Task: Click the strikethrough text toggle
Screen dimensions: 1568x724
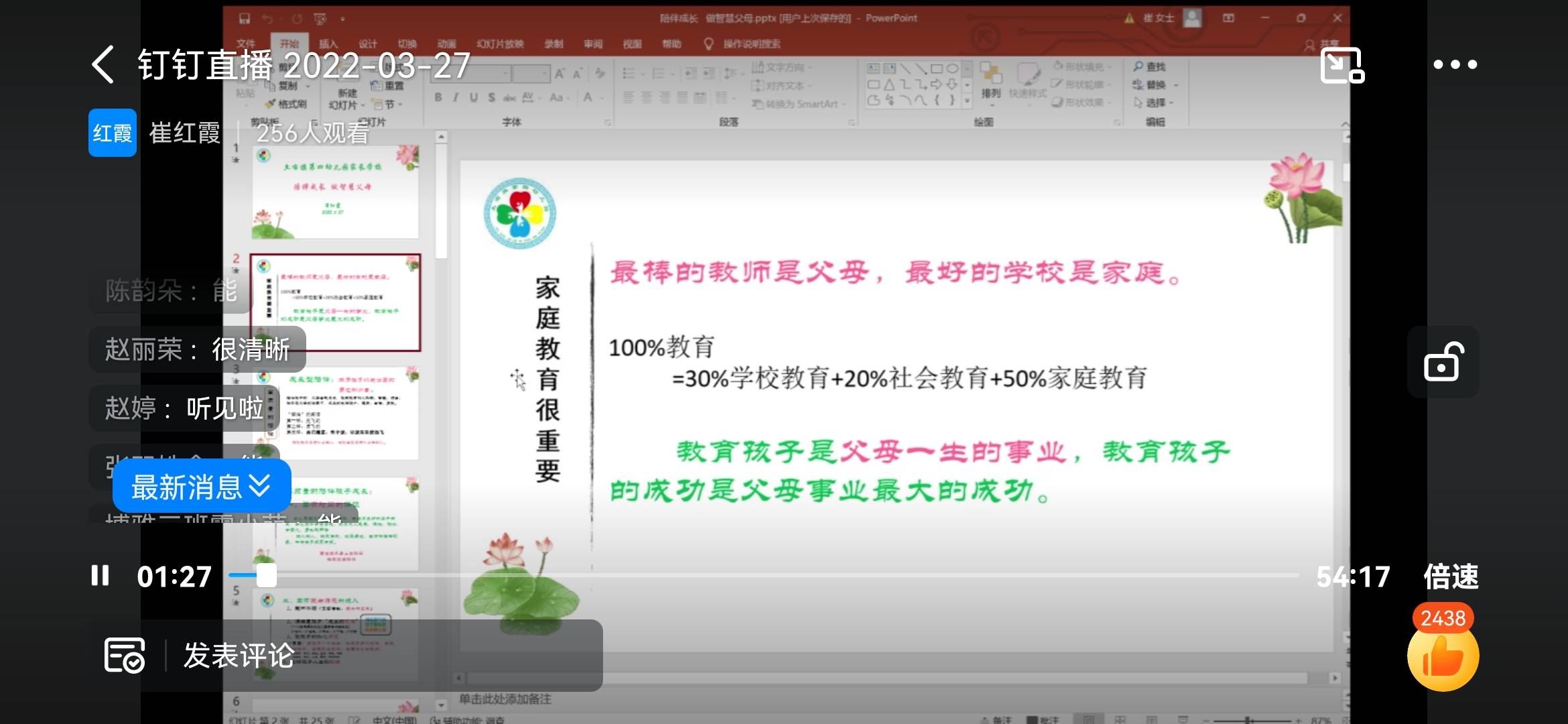Action: pyautogui.click(x=509, y=98)
